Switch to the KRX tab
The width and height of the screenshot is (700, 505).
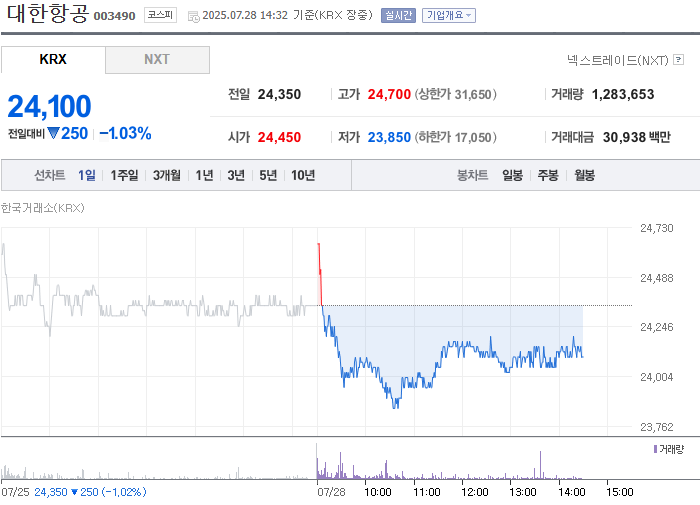(53, 59)
